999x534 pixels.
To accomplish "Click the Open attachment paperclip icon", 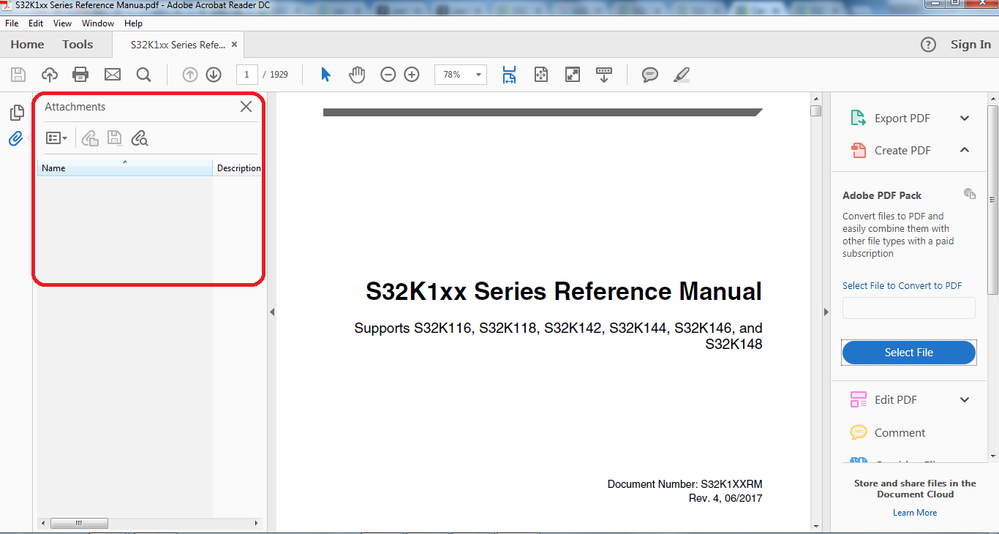I will [x=90, y=138].
